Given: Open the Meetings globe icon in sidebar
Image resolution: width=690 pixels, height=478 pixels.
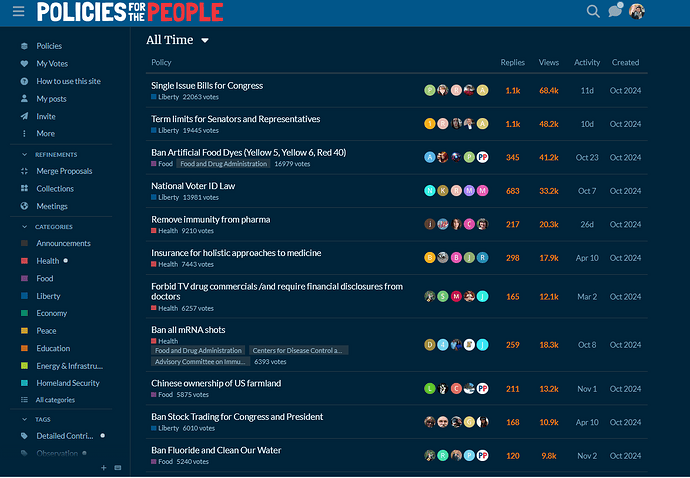Looking at the screenshot, I should click(x=24, y=206).
